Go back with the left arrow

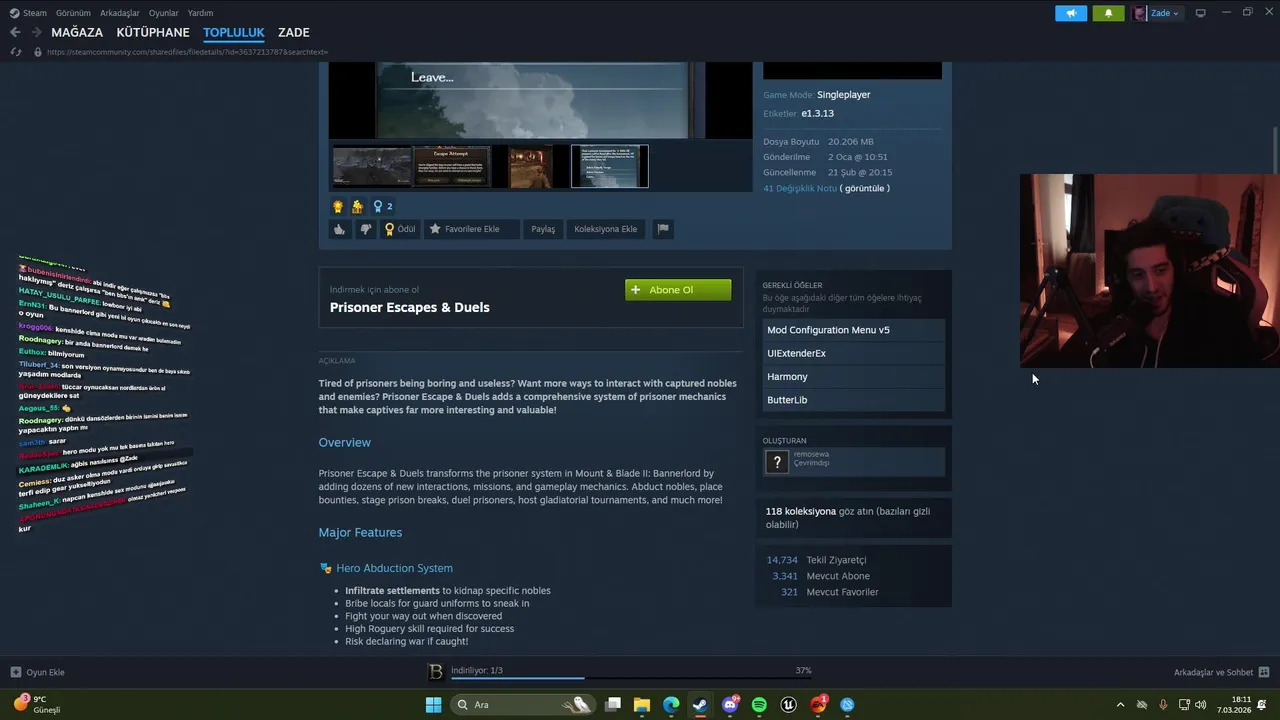[15, 32]
